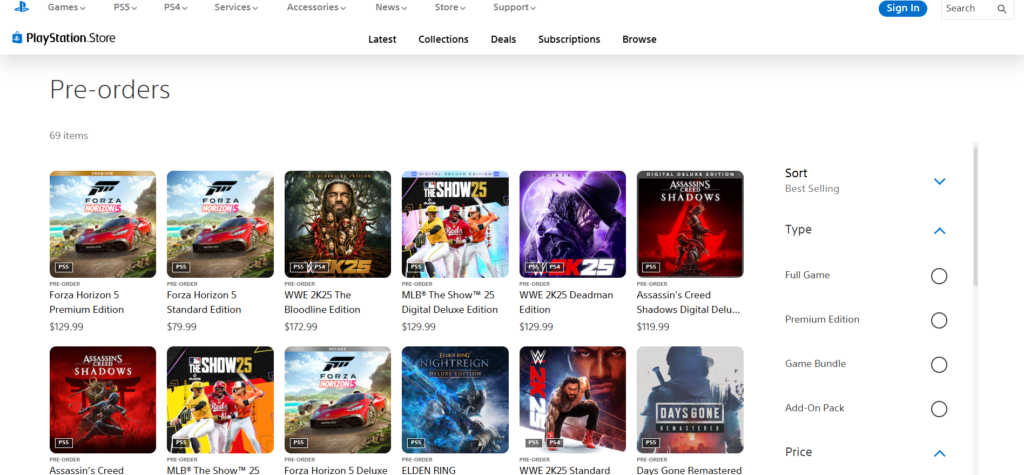Click the PlayStation Store bag logo
Image resolution: width=1024 pixels, height=475 pixels.
pos(17,38)
